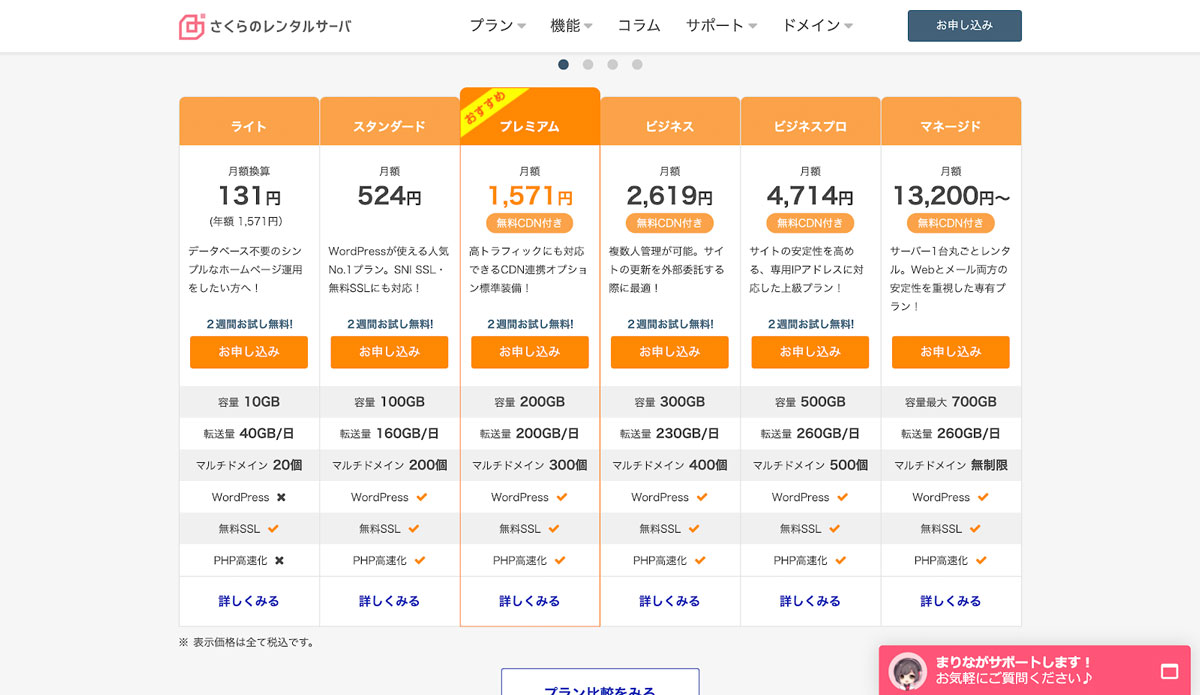Open the chat window icon in support banner
This screenshot has width=1200, height=695.
tap(1169, 671)
